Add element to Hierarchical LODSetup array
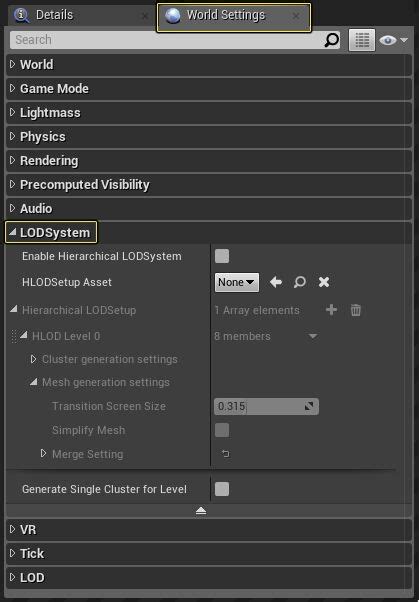The height and width of the screenshot is (602, 419). [331, 310]
